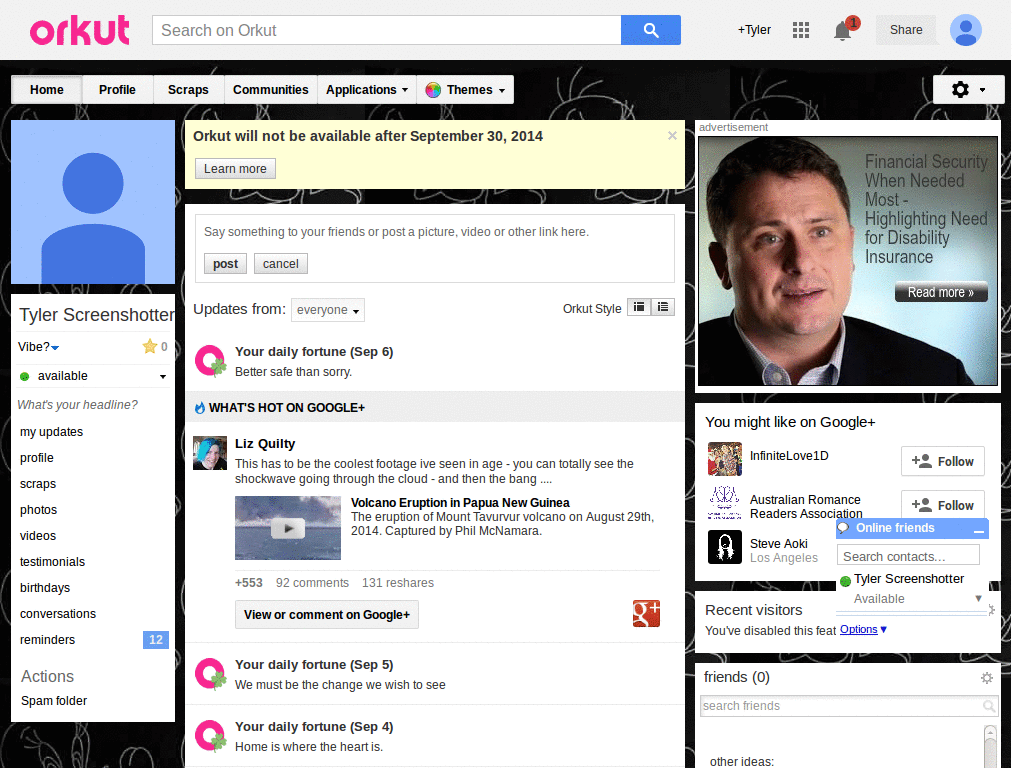1024x768 pixels.
Task: Click Read more on the advertisement
Action: [941, 292]
